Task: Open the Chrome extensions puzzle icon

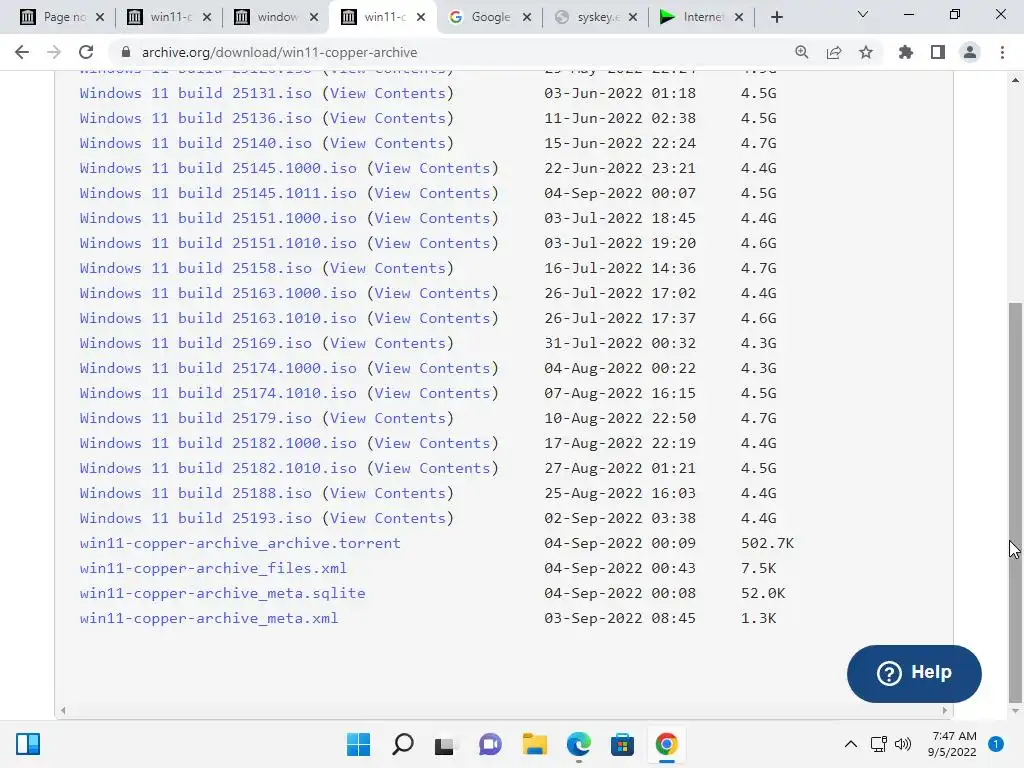Action: tap(905, 52)
